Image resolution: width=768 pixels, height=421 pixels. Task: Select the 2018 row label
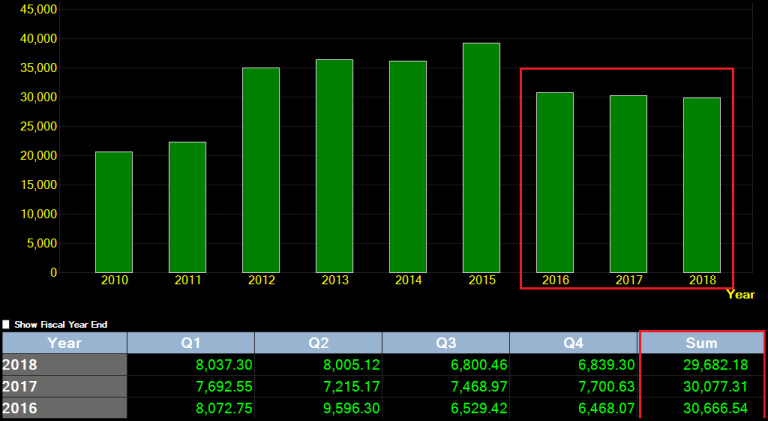[65, 365]
